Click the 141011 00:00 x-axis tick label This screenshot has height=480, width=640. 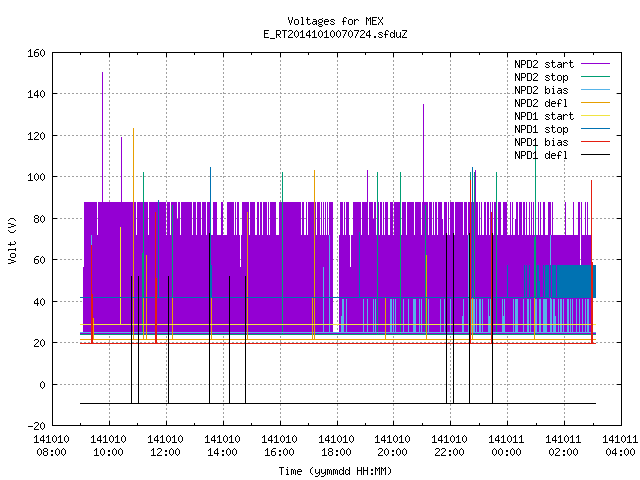(506, 446)
